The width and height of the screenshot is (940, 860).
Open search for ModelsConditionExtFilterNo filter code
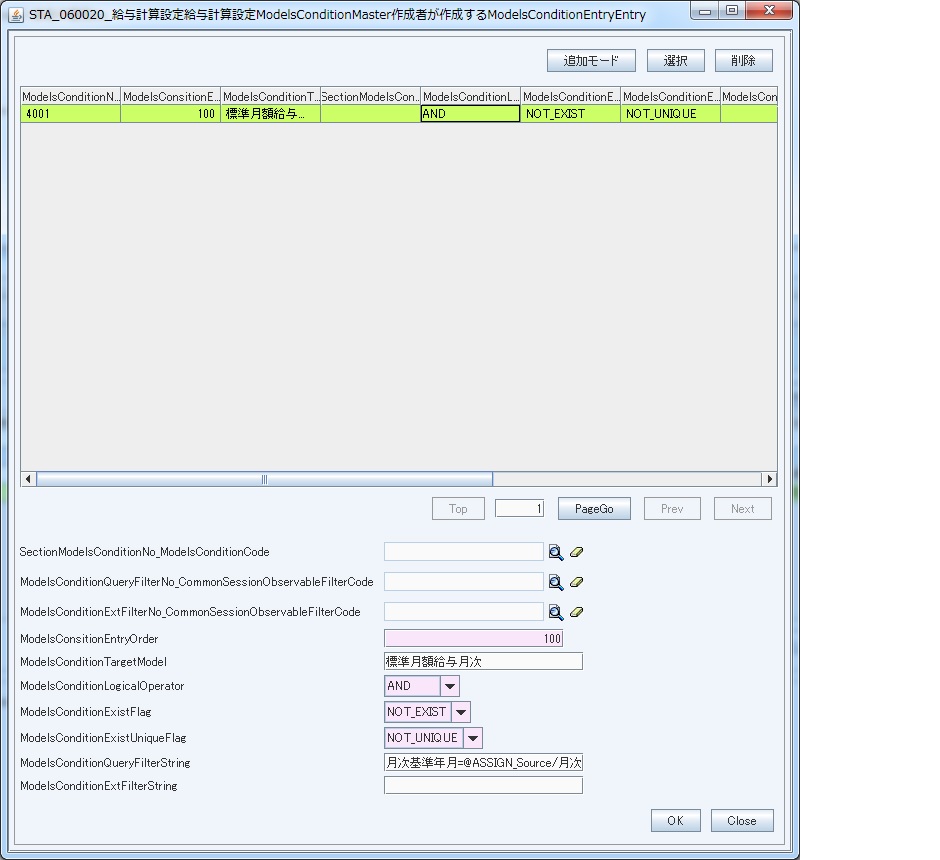pos(556,612)
